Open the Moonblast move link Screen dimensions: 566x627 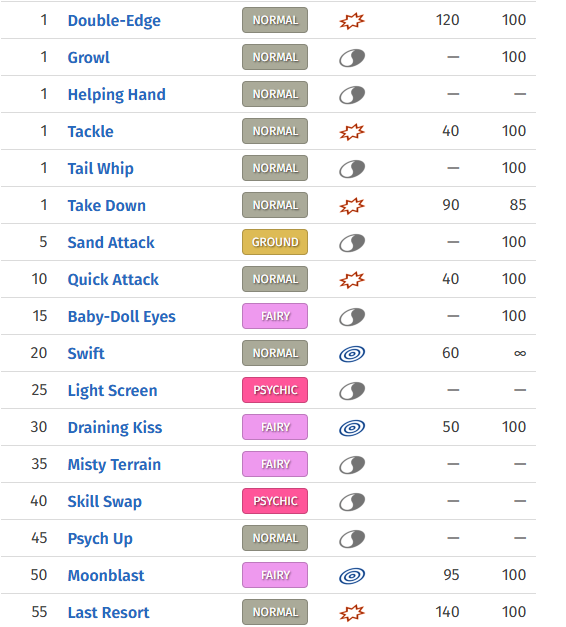106,575
